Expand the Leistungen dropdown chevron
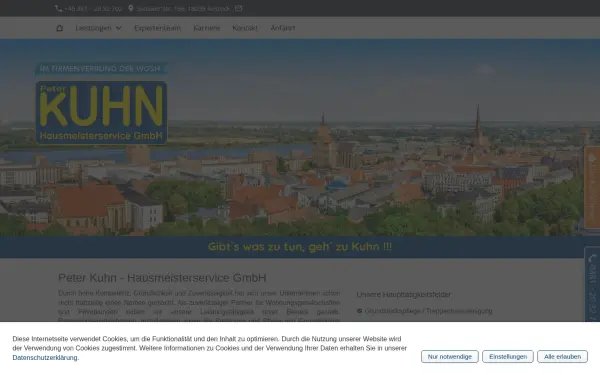The image size is (600, 375). click(x=119, y=28)
